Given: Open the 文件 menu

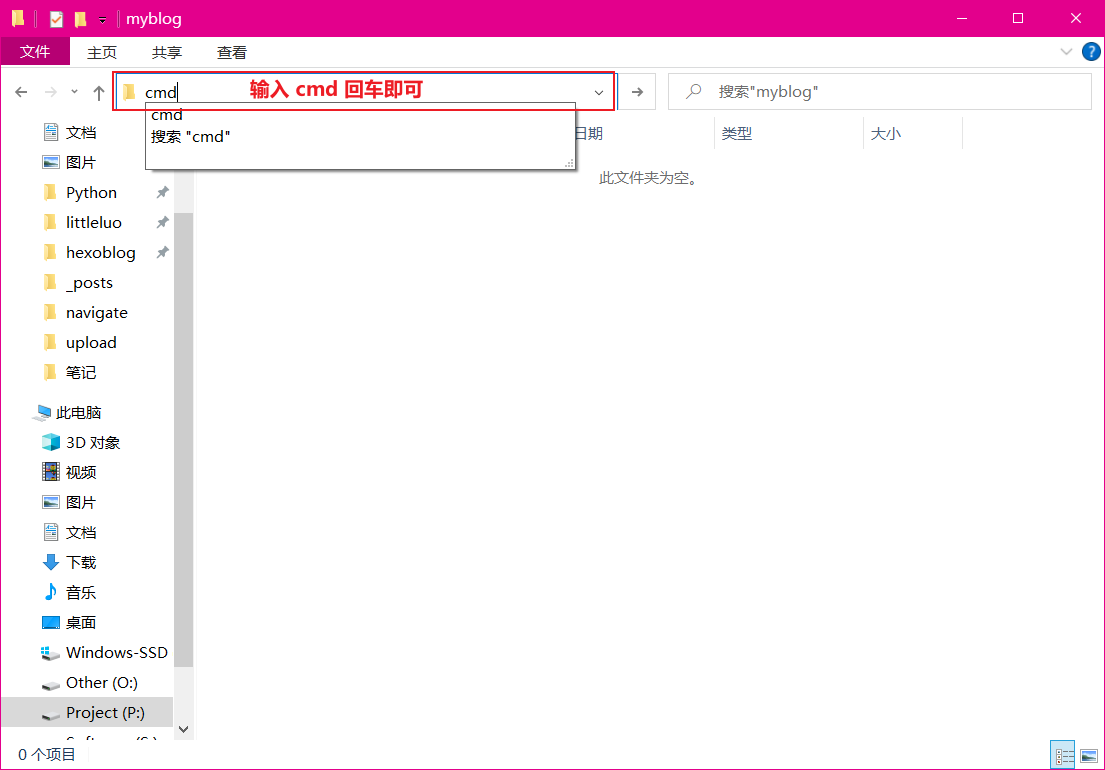Looking at the screenshot, I should click(x=35, y=52).
